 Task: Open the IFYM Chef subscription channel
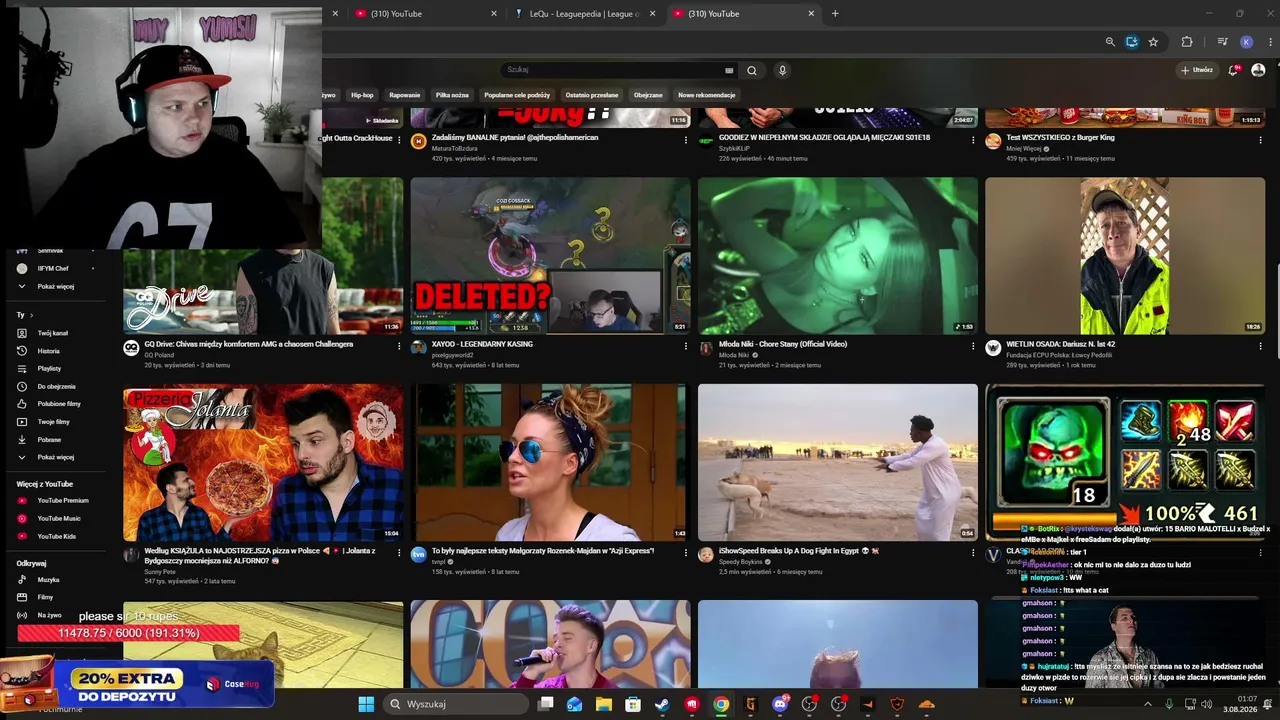click(55, 268)
